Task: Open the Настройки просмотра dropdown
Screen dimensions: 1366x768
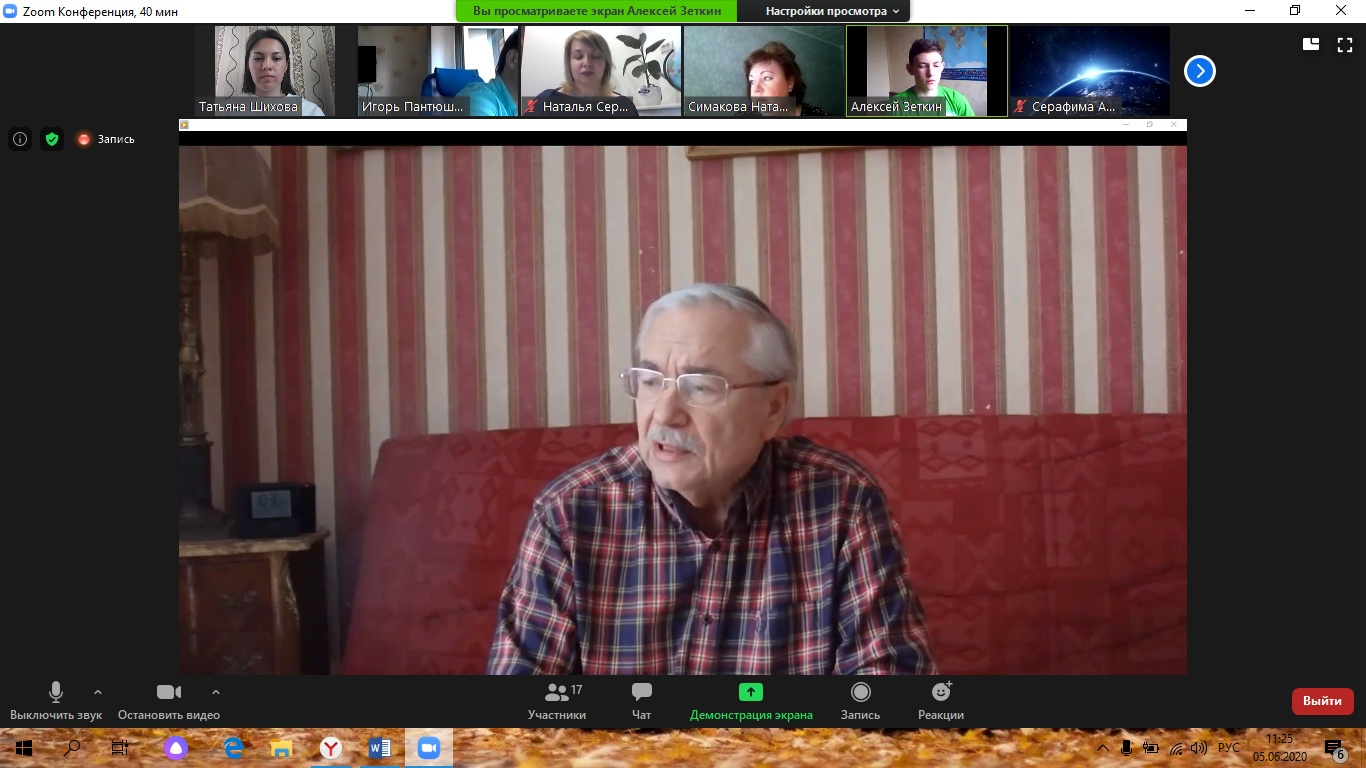Action: coord(832,11)
